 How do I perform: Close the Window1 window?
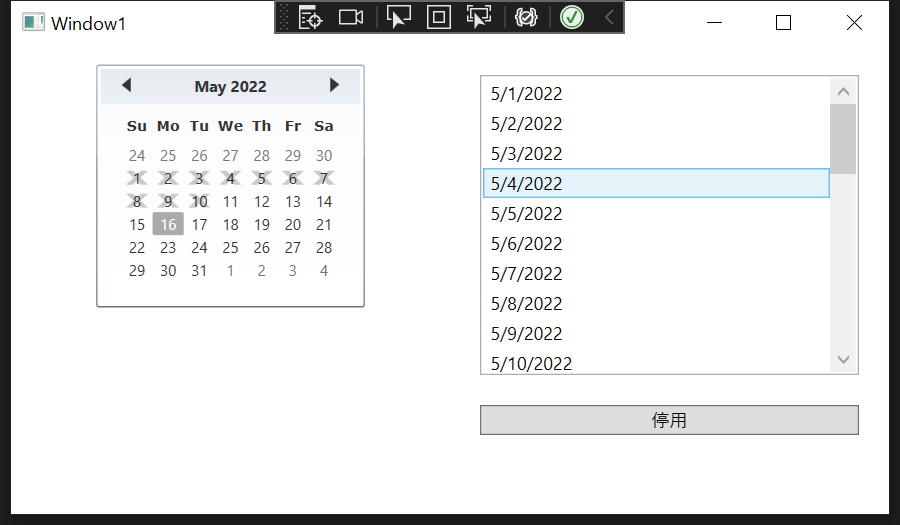tap(854, 22)
